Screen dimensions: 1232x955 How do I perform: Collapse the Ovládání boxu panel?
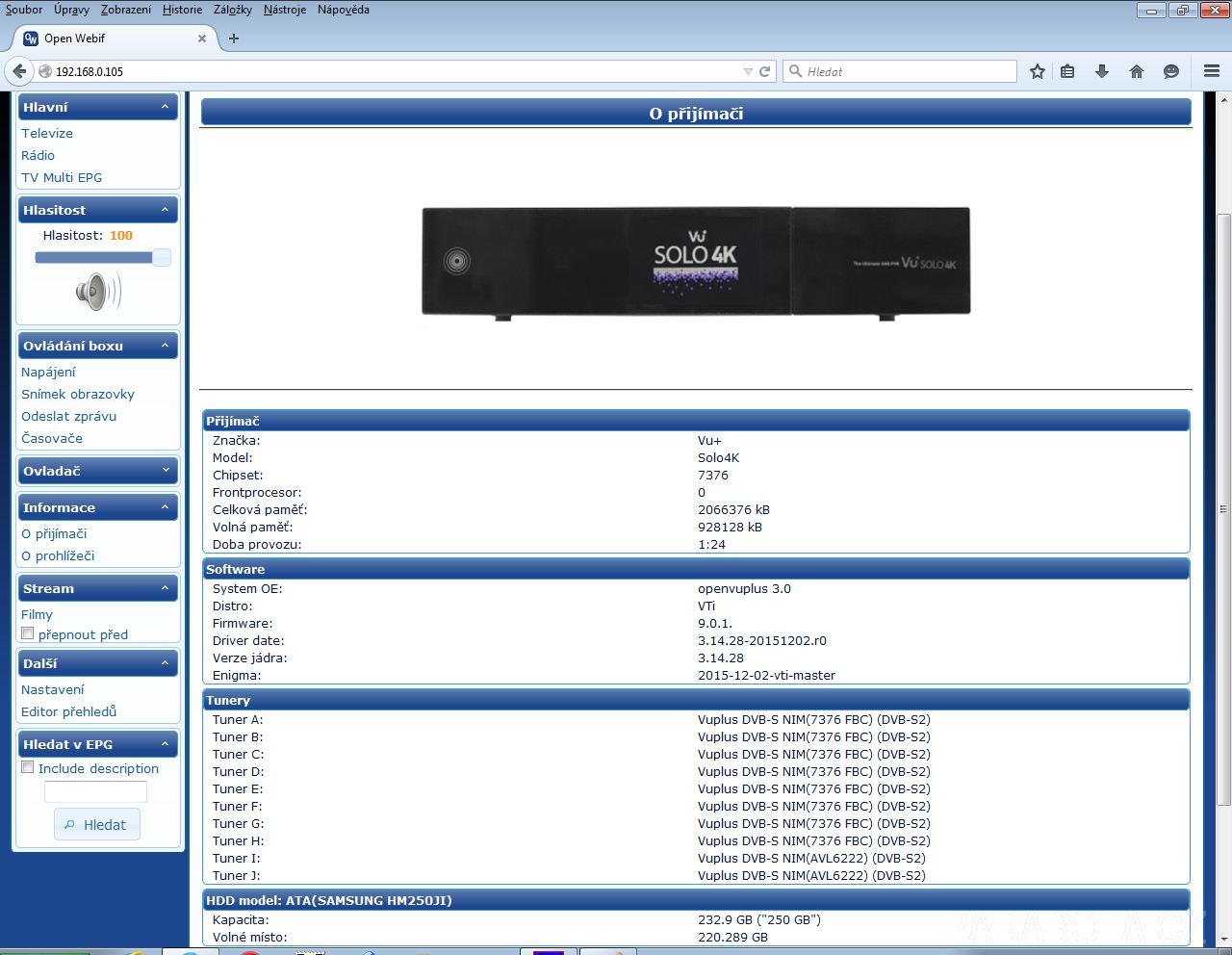(x=165, y=346)
